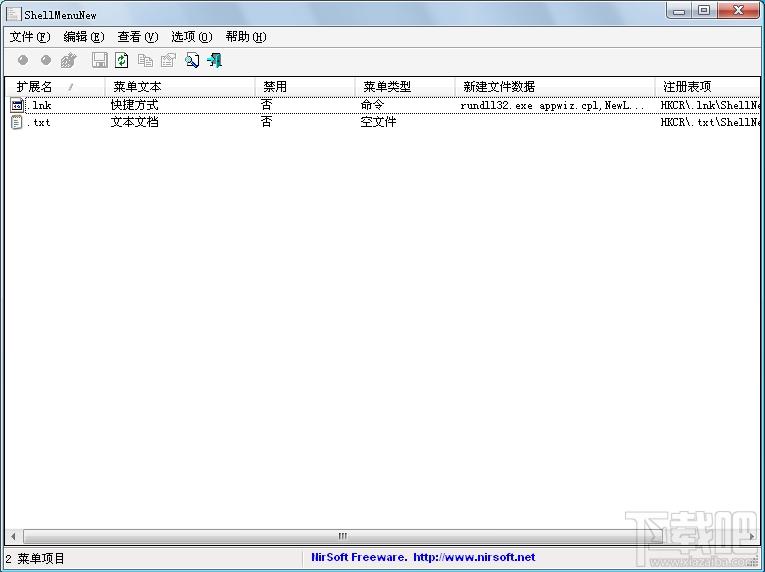Click the Copy Selected Items icon
This screenshot has width=765, height=572.
(145, 61)
